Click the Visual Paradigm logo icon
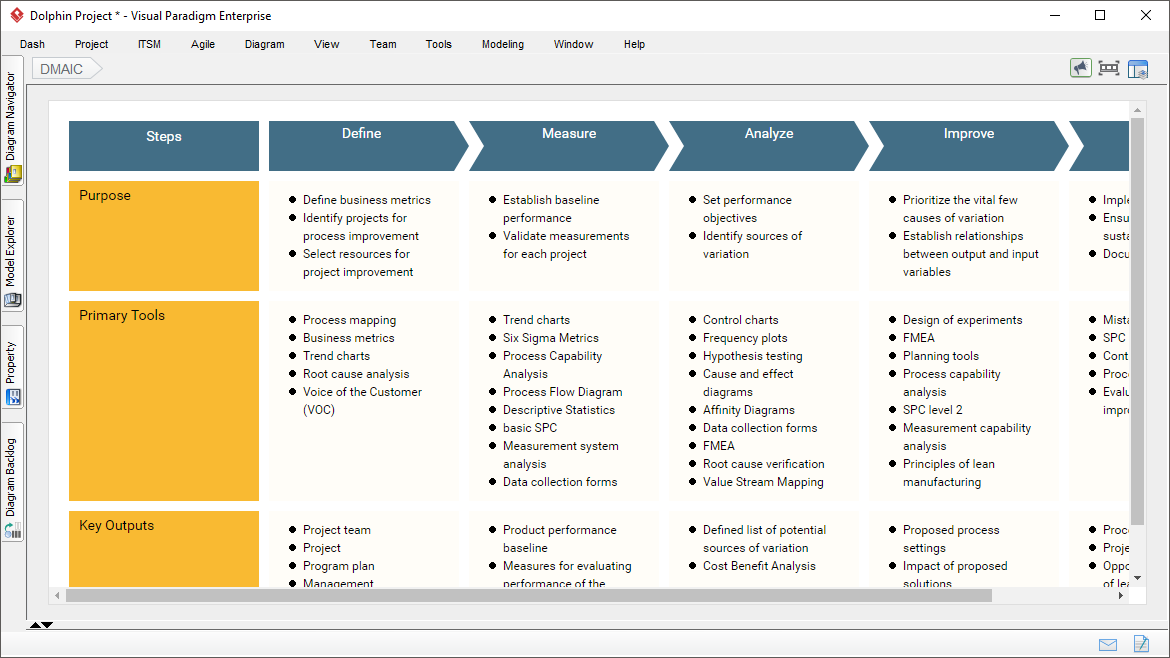The image size is (1170, 658). [16, 15]
